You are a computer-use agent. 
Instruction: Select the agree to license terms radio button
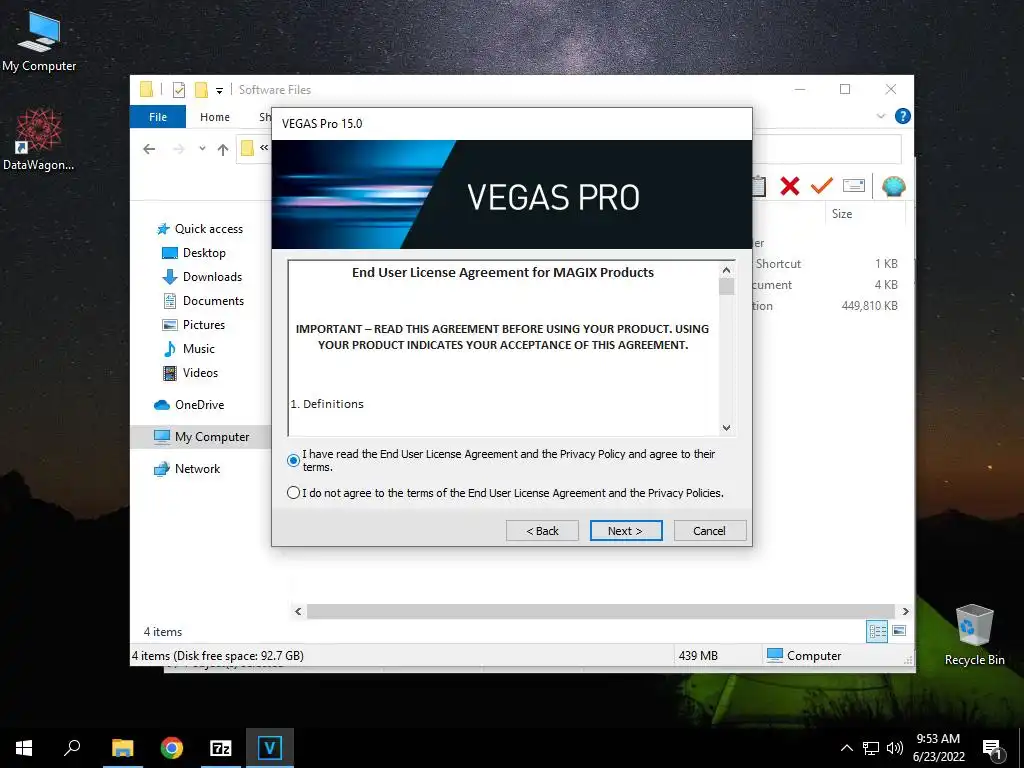(293, 460)
